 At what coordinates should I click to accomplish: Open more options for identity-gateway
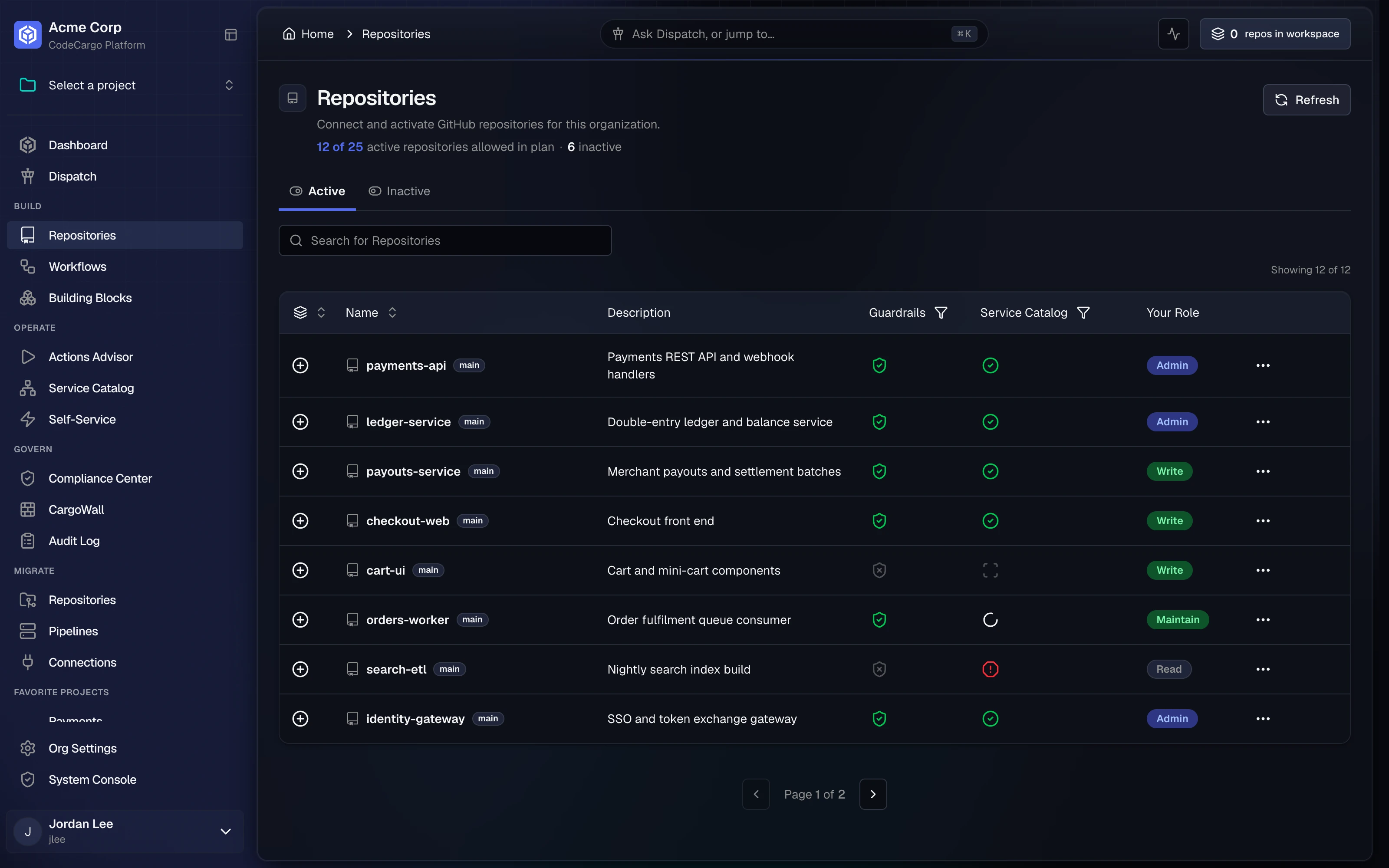tap(1263, 719)
